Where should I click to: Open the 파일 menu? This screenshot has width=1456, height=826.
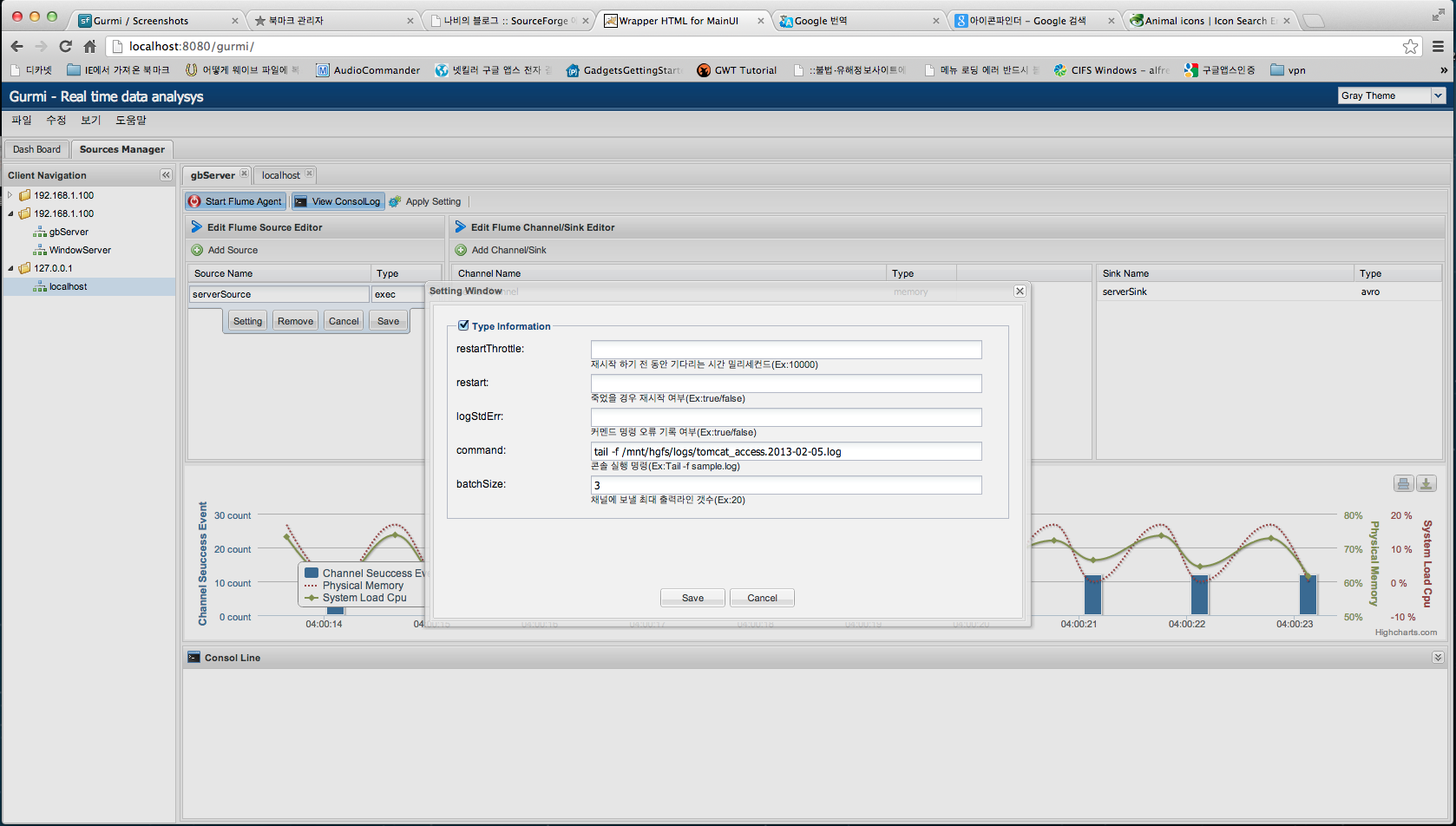21,120
